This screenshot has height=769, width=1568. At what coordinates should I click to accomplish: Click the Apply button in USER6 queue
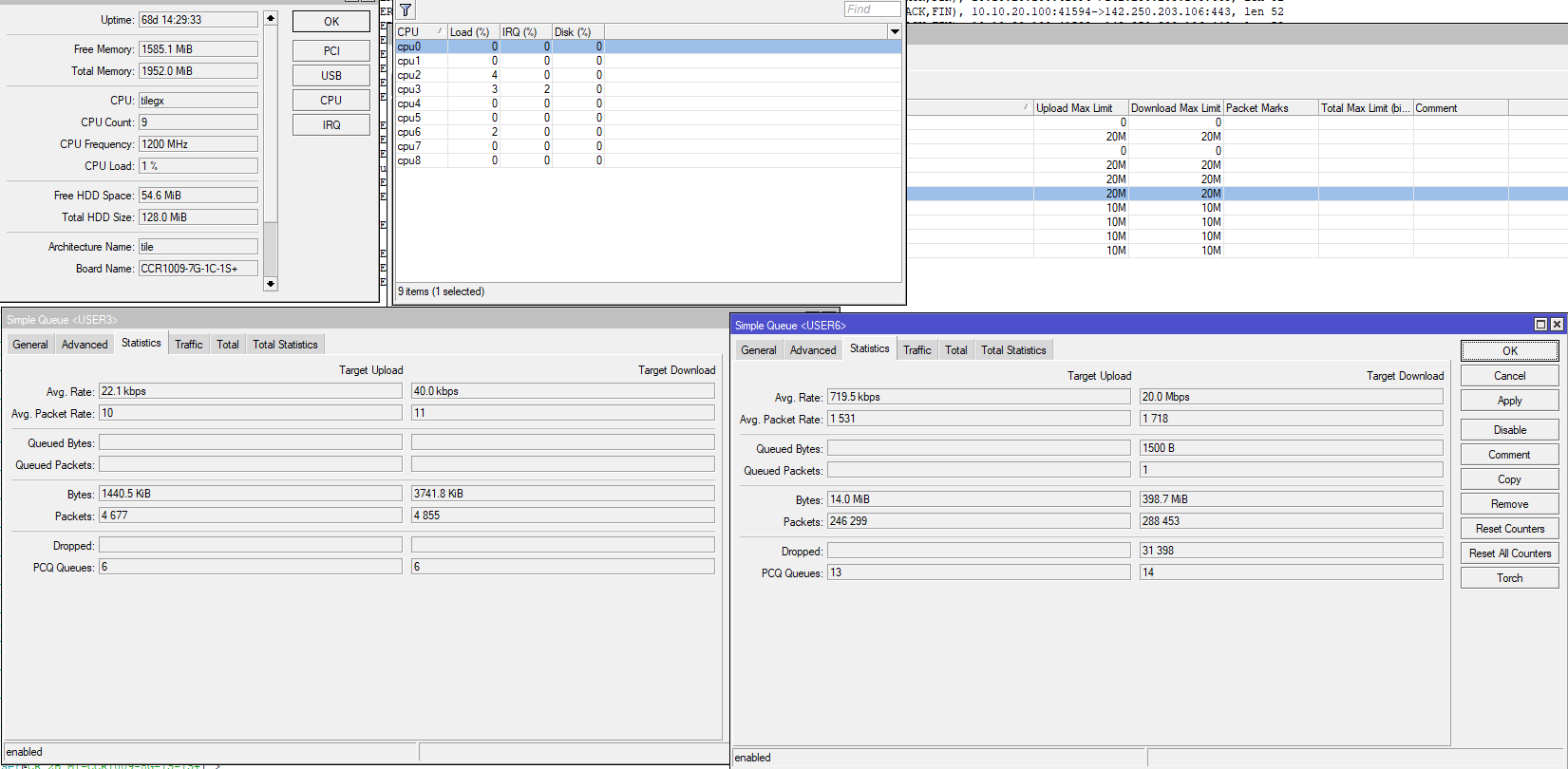(1509, 401)
